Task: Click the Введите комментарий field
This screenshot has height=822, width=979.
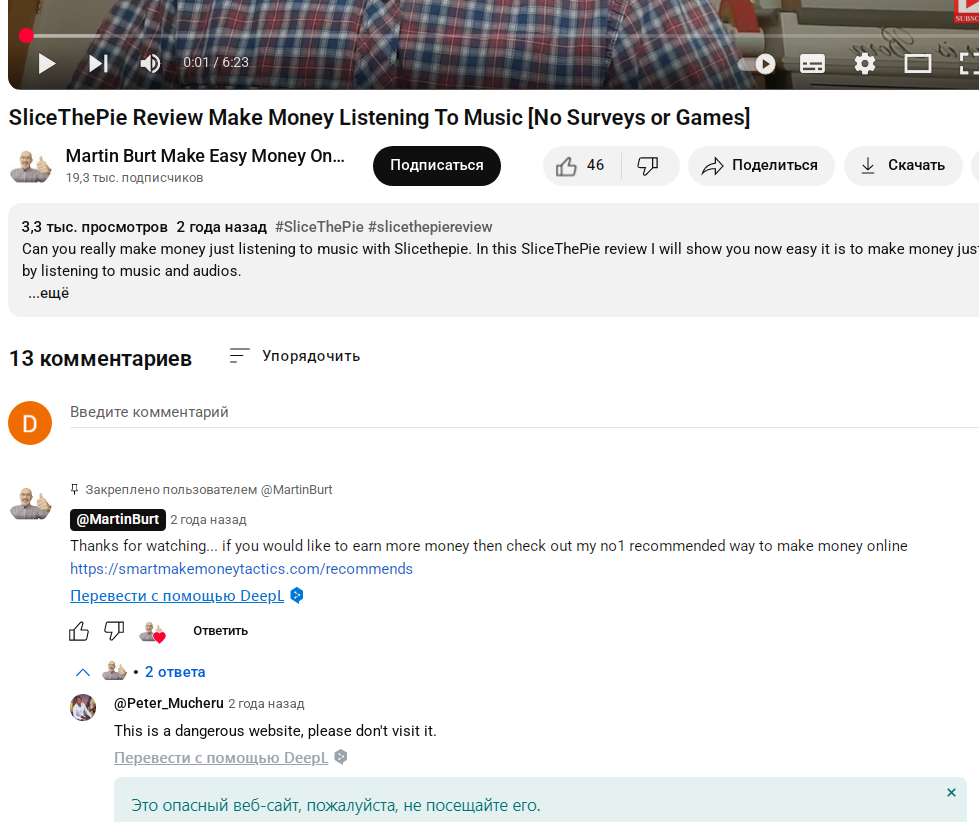Action: point(524,413)
